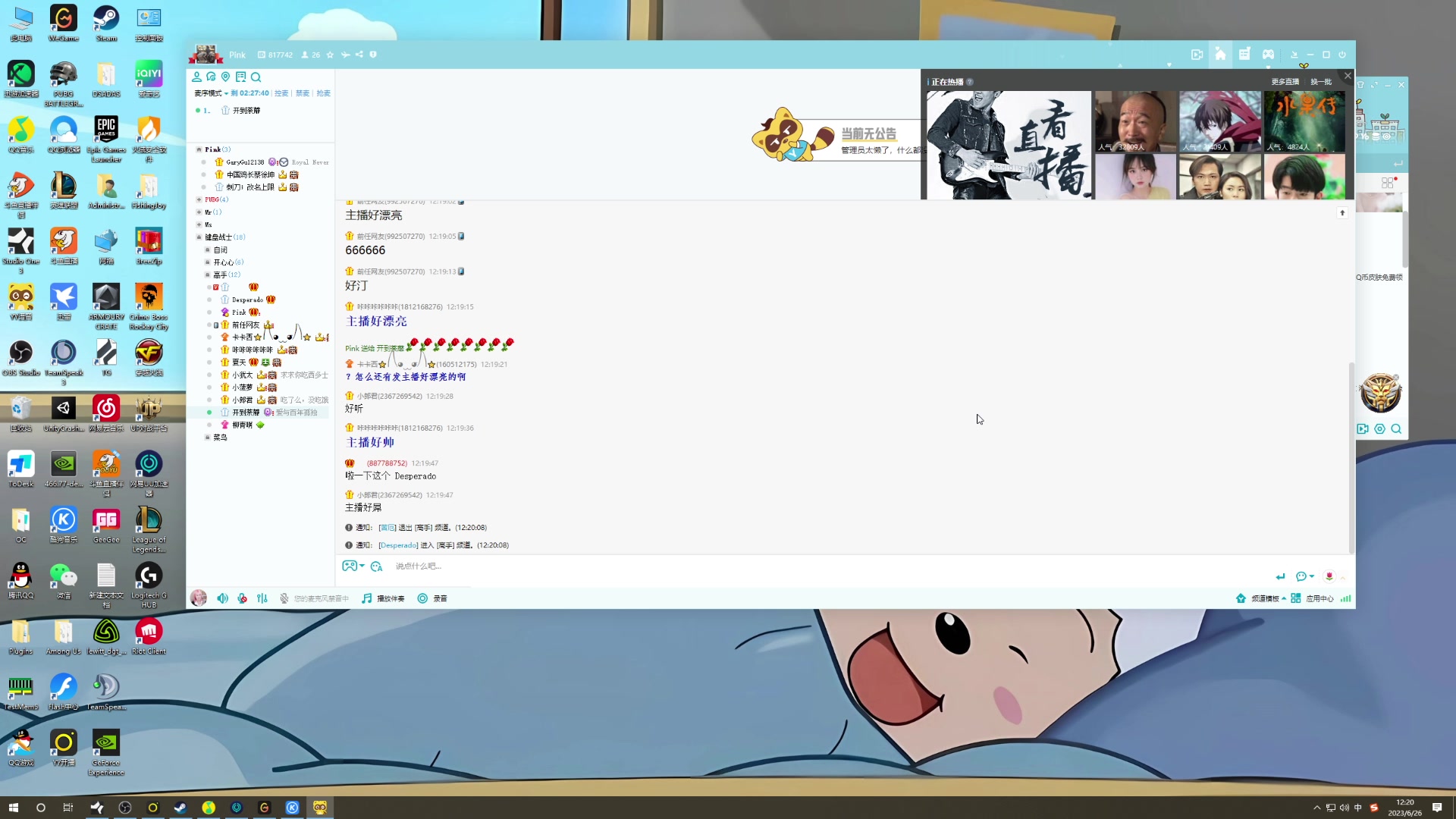Open the game emoticon icon in chat input
The width and height of the screenshot is (1456, 819).
349,566
